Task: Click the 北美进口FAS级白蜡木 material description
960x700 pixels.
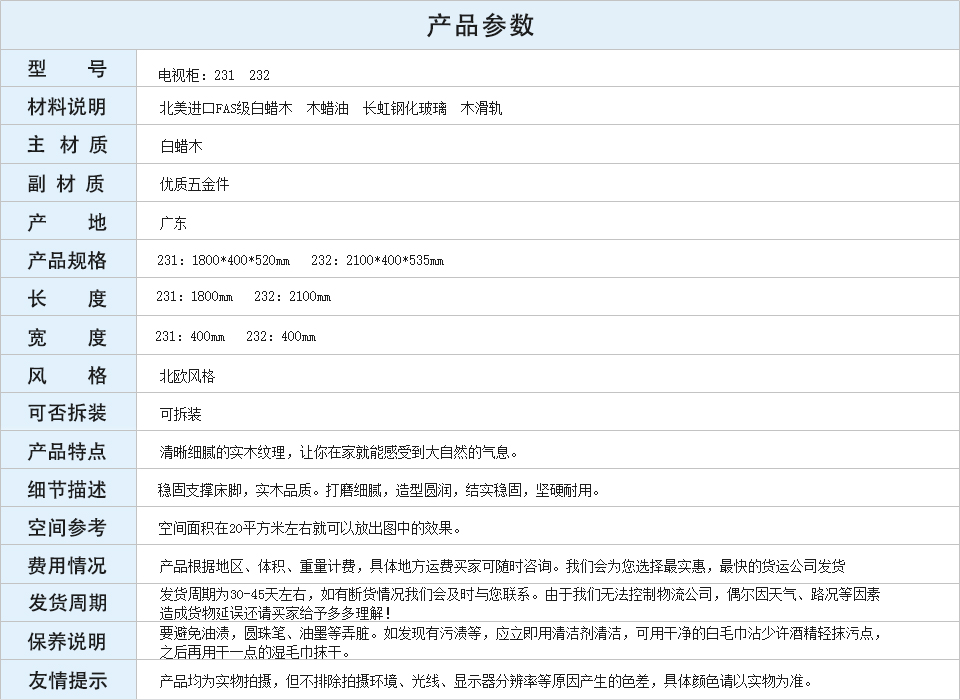Action: click(226, 108)
